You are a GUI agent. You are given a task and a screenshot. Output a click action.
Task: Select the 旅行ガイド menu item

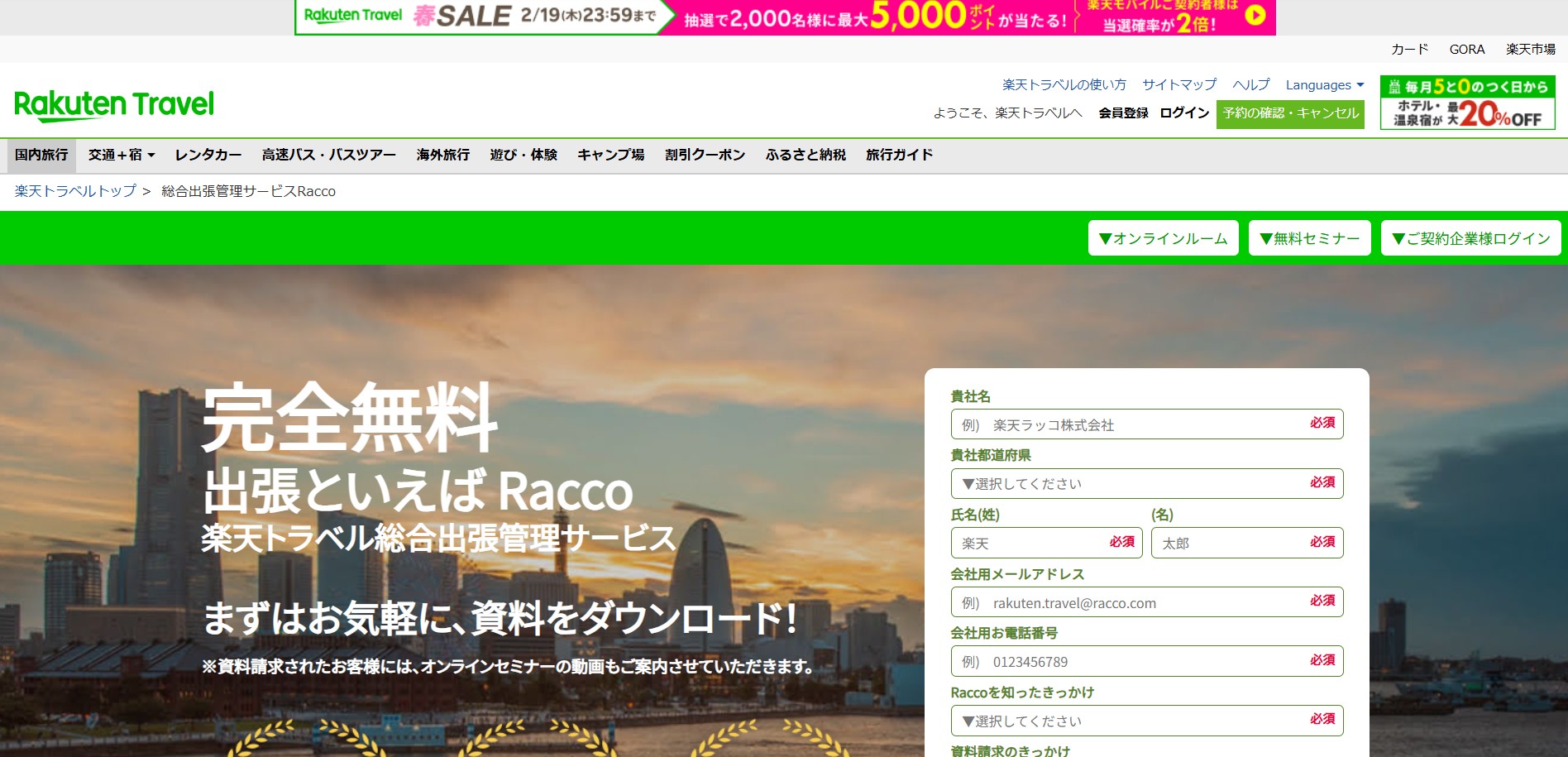pos(900,156)
